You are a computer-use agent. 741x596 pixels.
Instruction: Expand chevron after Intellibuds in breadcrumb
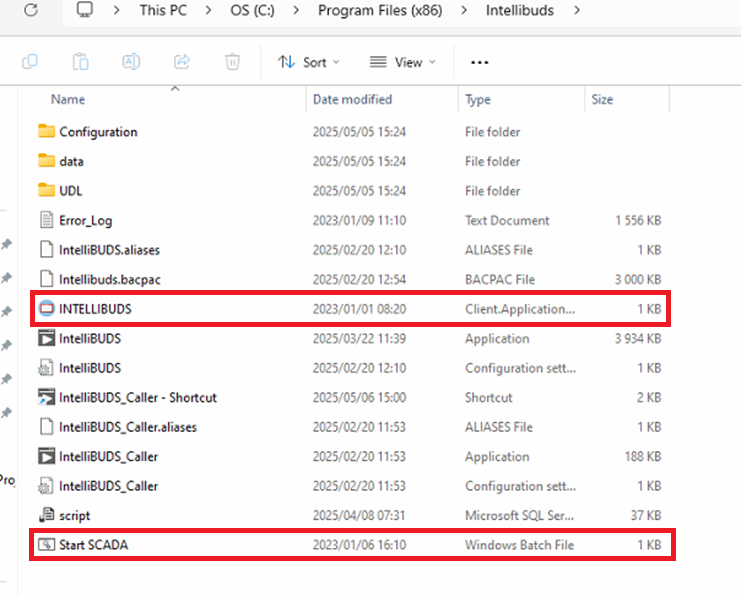(x=577, y=10)
